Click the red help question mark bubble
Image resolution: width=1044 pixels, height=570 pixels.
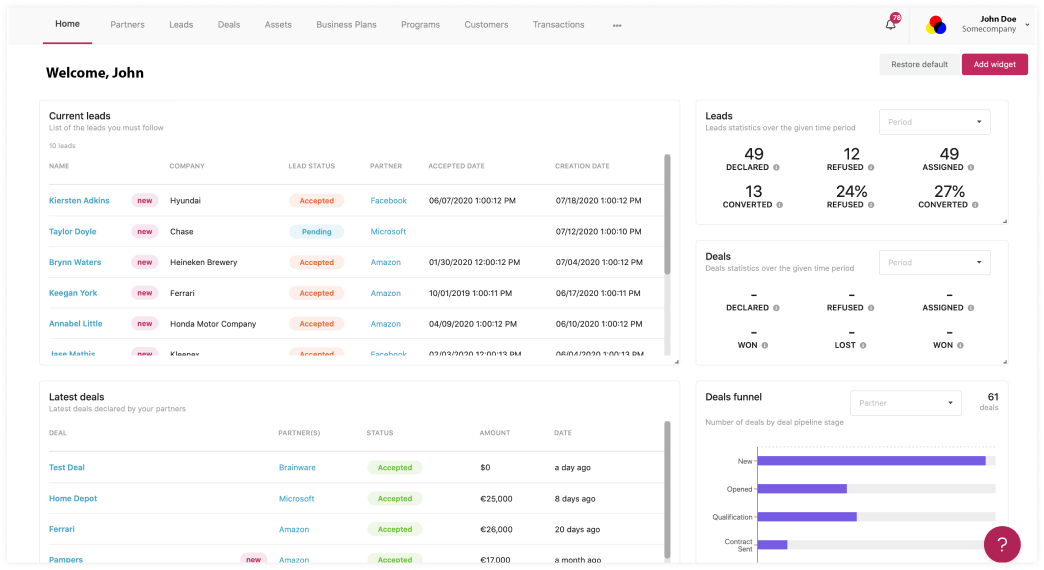tap(1002, 544)
